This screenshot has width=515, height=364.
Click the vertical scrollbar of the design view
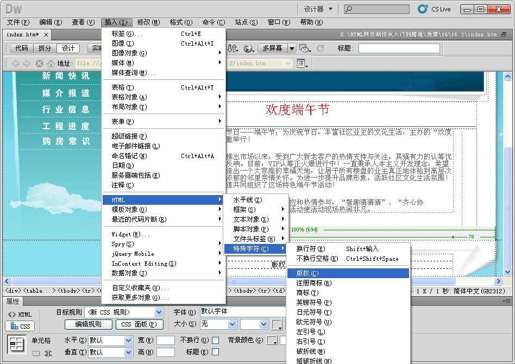(508, 173)
